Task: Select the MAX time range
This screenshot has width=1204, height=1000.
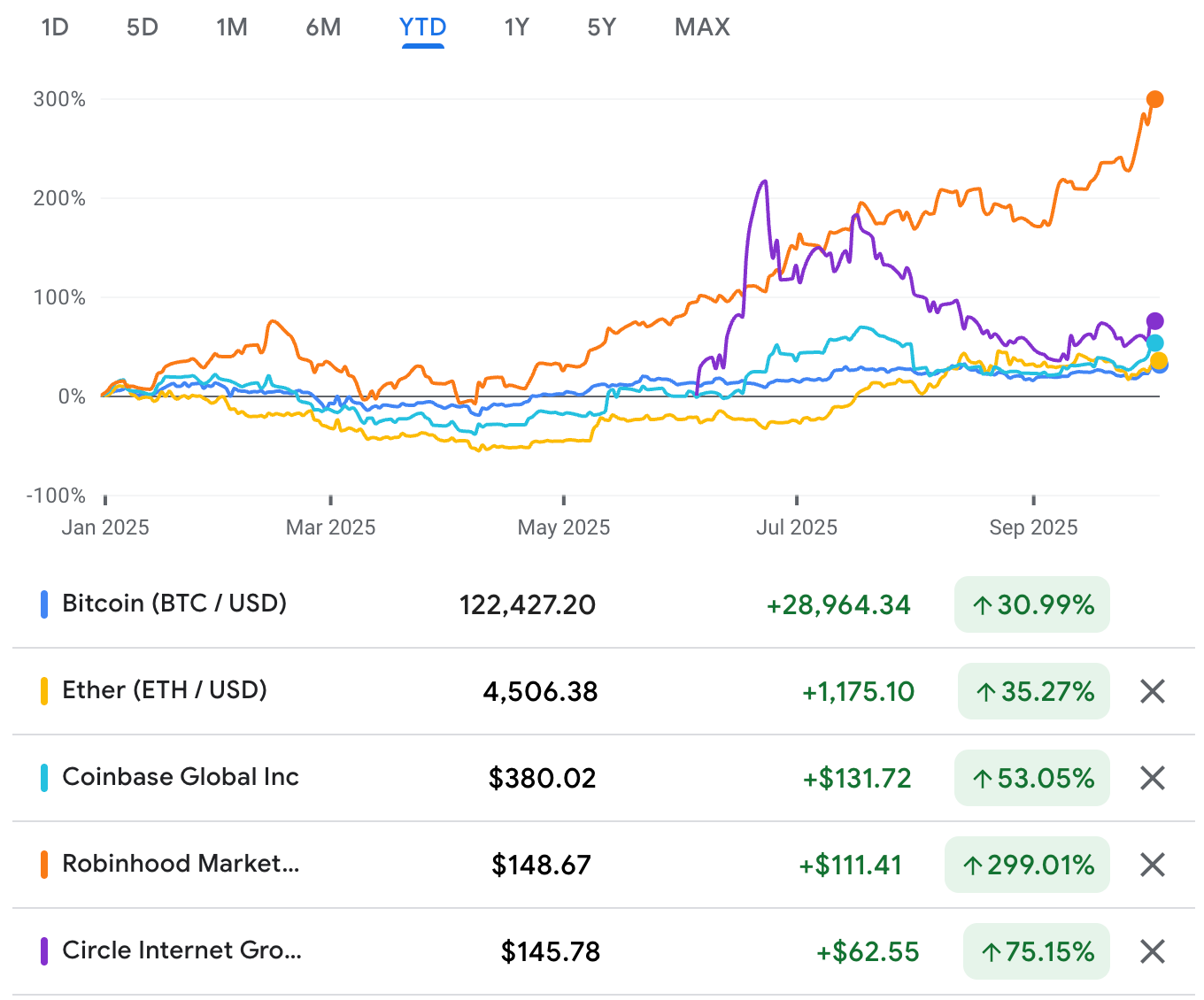Action: tap(702, 27)
